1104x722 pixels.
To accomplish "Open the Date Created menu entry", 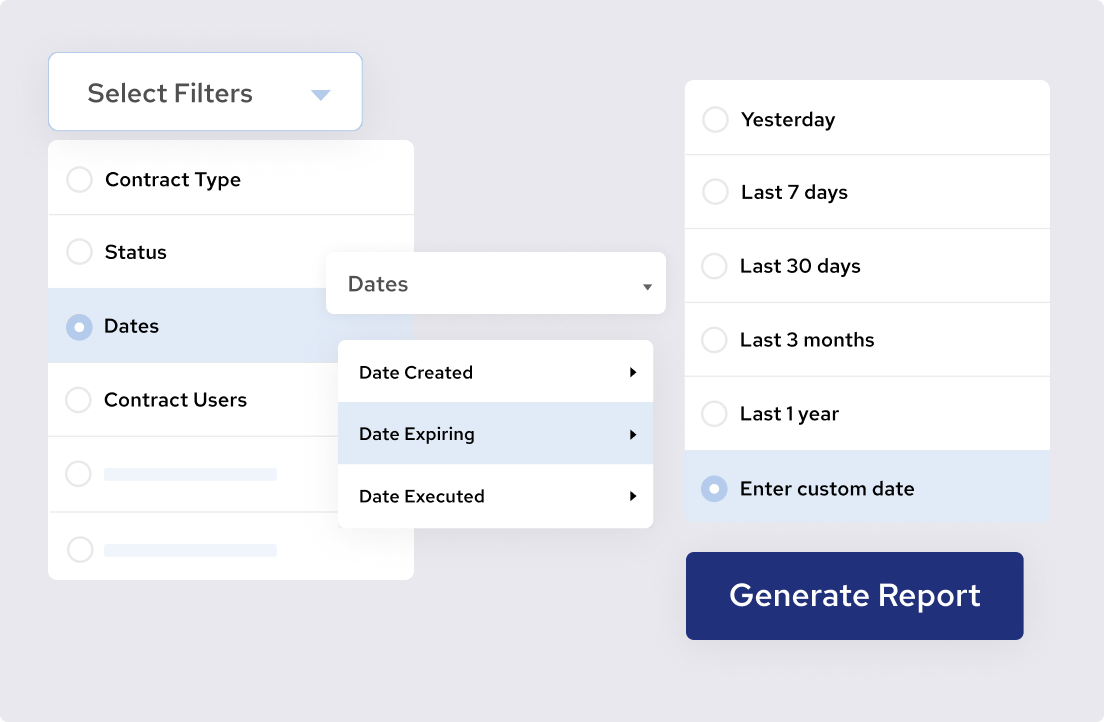I will click(x=416, y=371).
